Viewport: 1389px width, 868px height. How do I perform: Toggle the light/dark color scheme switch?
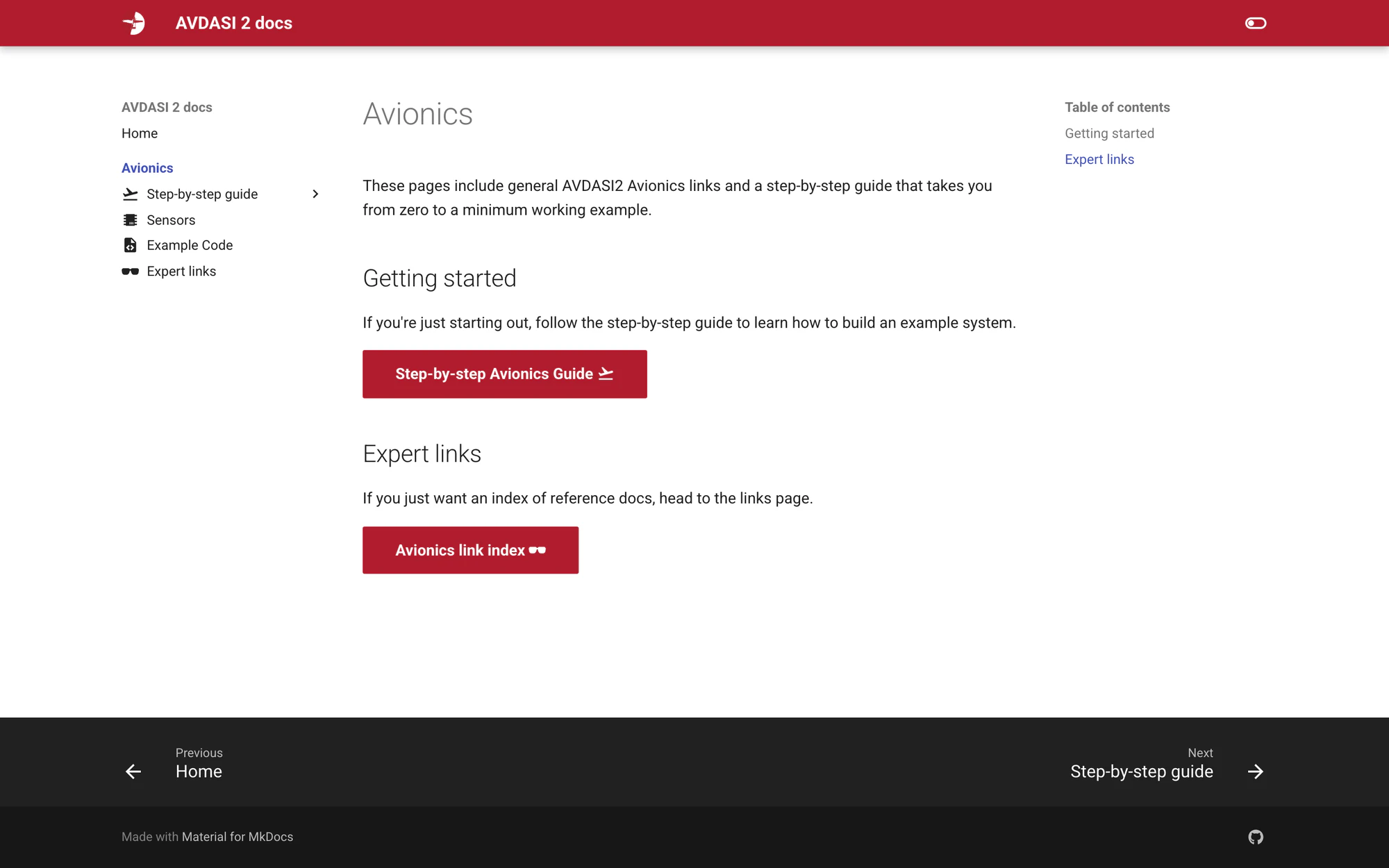pos(1255,23)
